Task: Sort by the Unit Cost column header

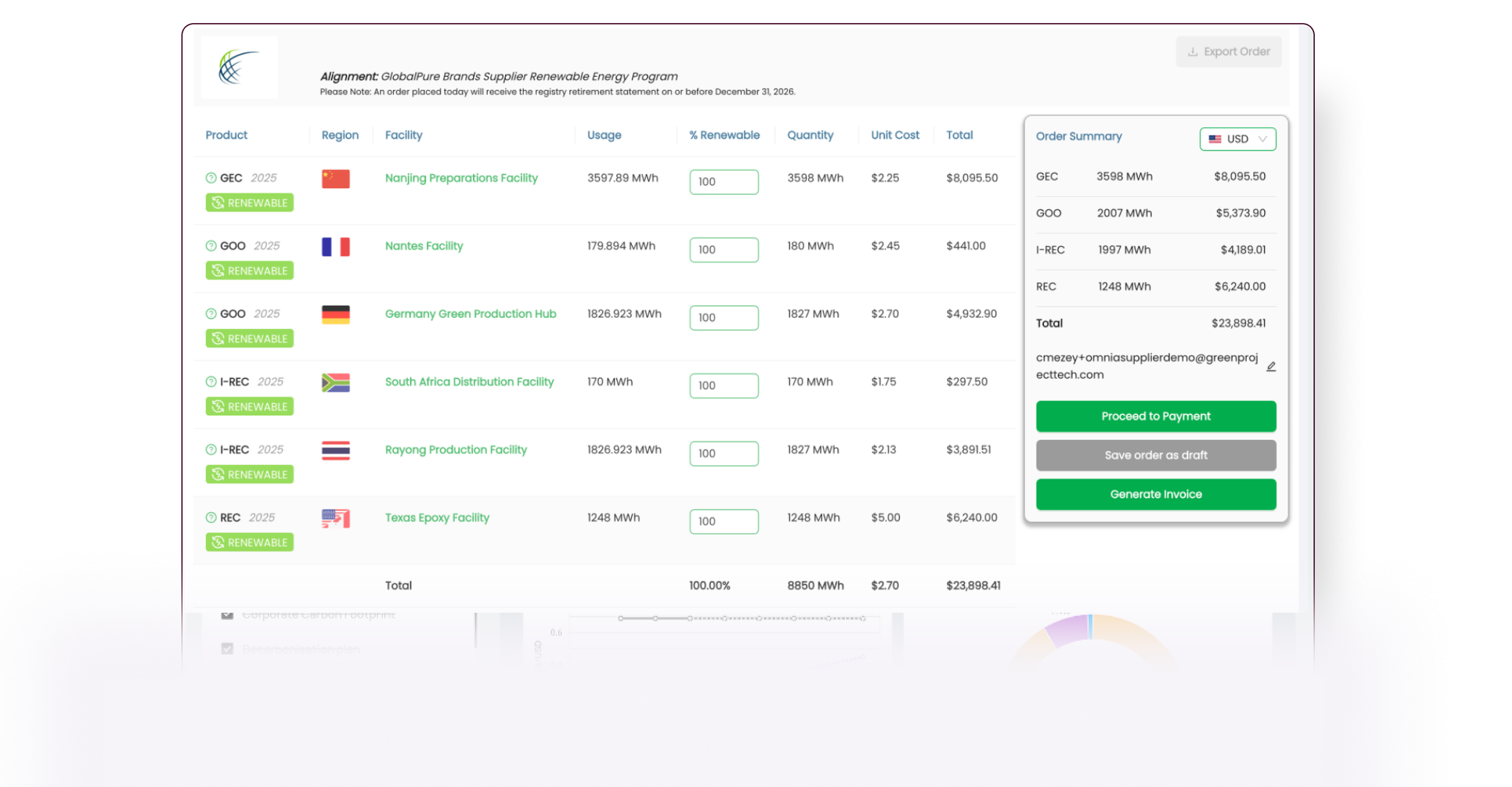Action: point(895,135)
